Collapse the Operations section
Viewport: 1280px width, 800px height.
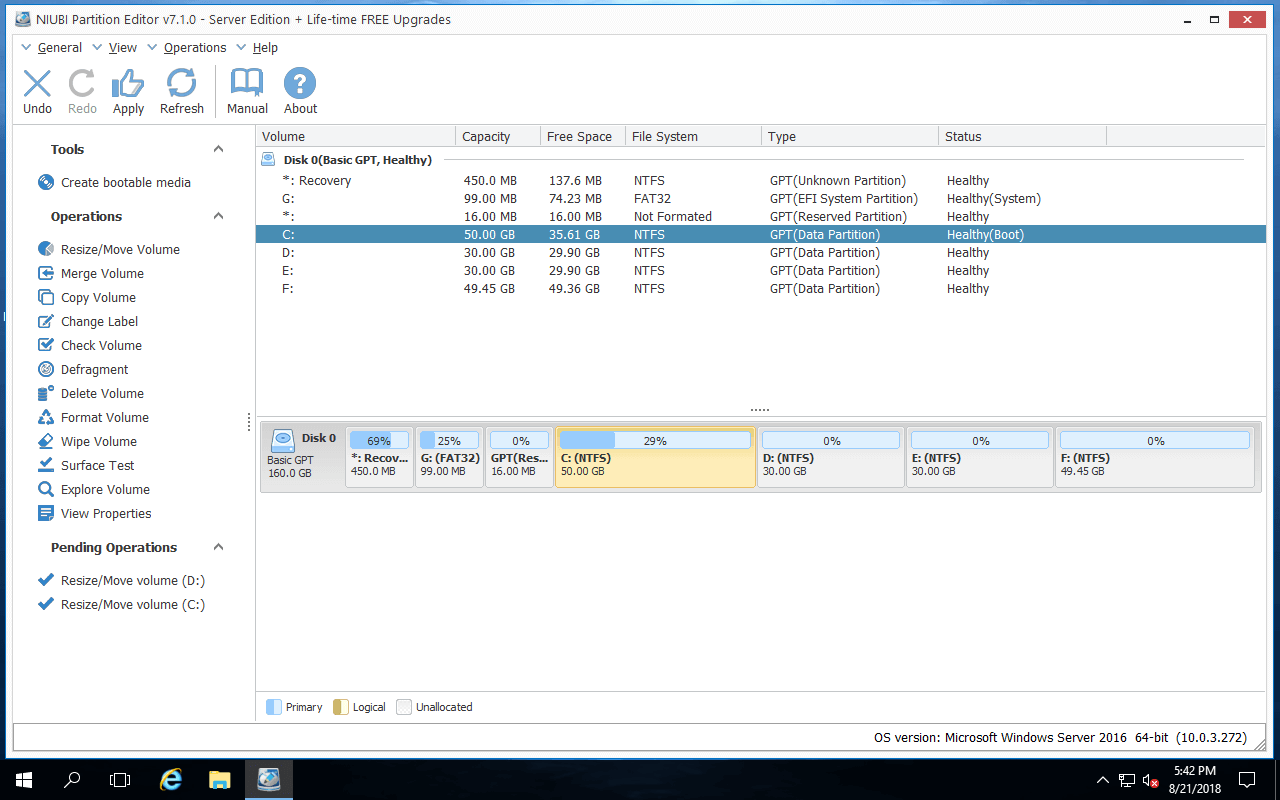(218, 216)
